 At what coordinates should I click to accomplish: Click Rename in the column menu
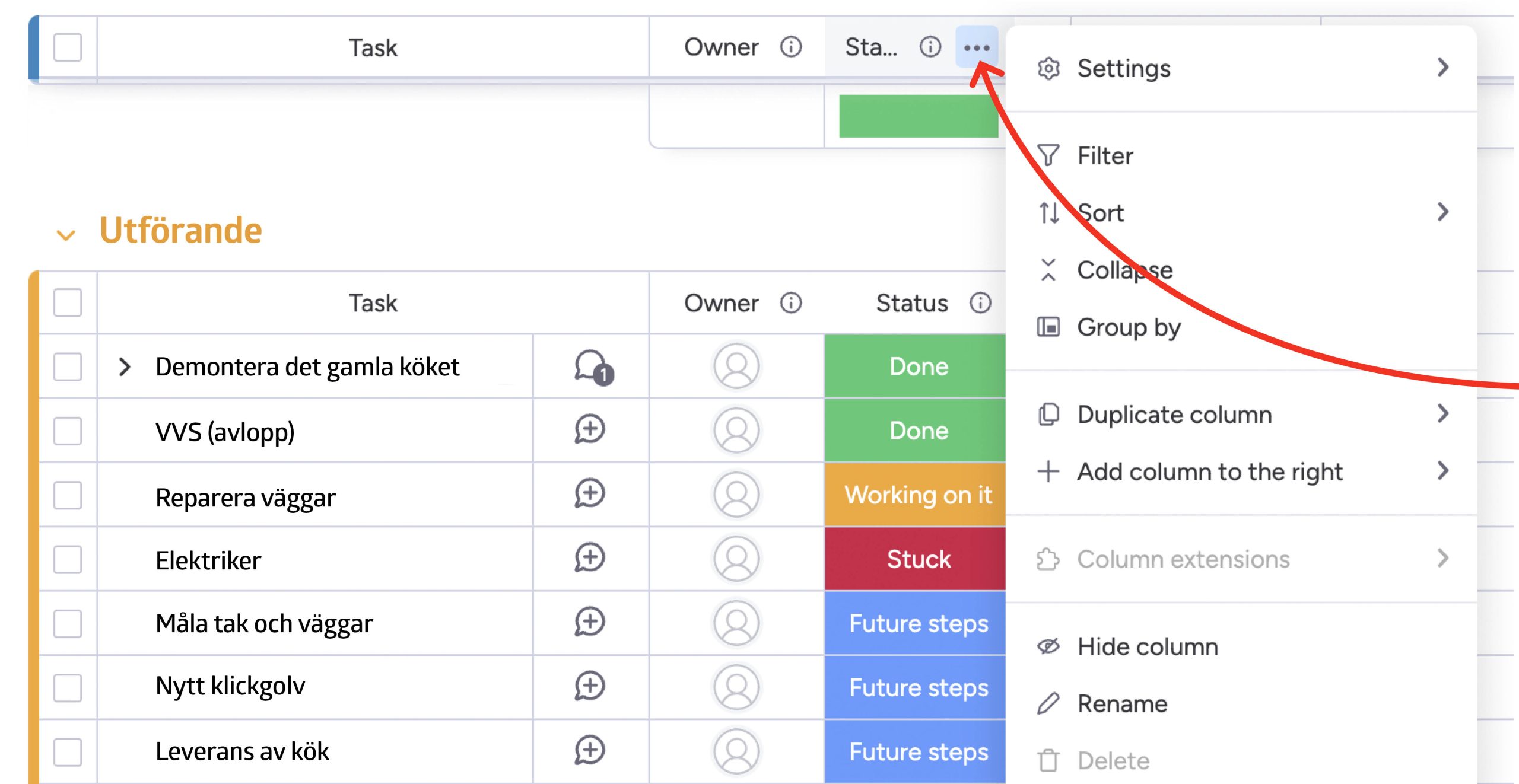pos(1122,704)
